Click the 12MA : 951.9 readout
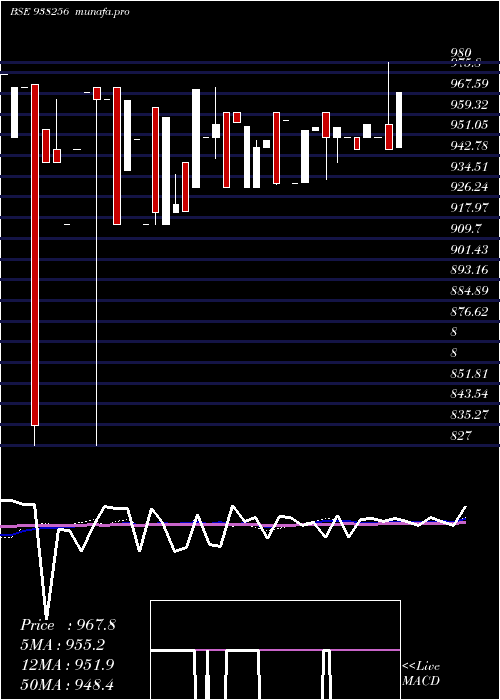 point(68,665)
